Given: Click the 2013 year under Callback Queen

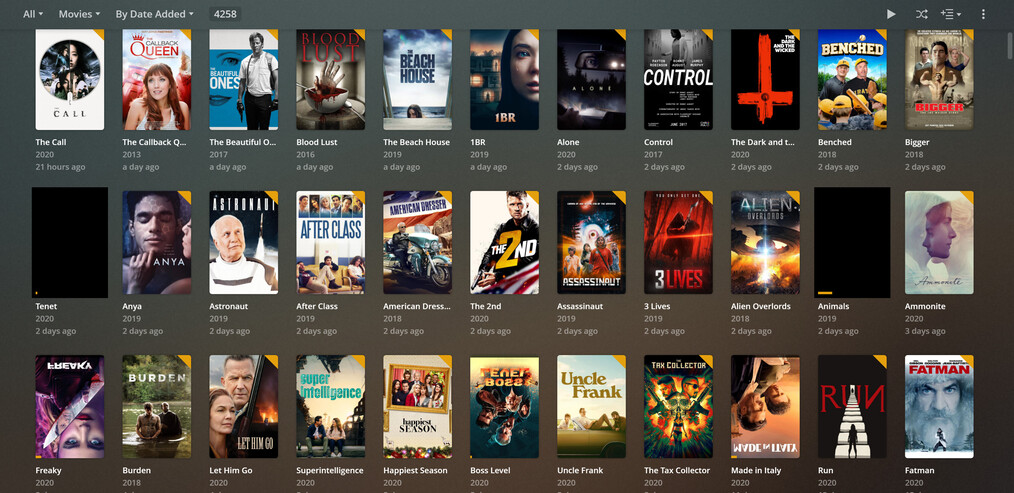Looking at the screenshot, I should tap(131, 155).
